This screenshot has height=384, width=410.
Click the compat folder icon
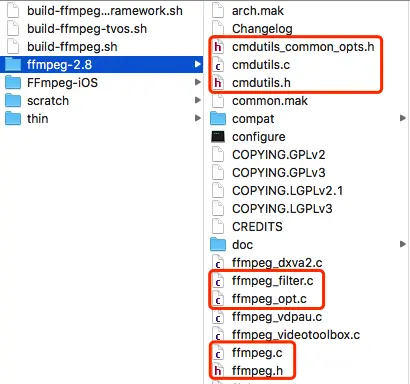(218, 119)
